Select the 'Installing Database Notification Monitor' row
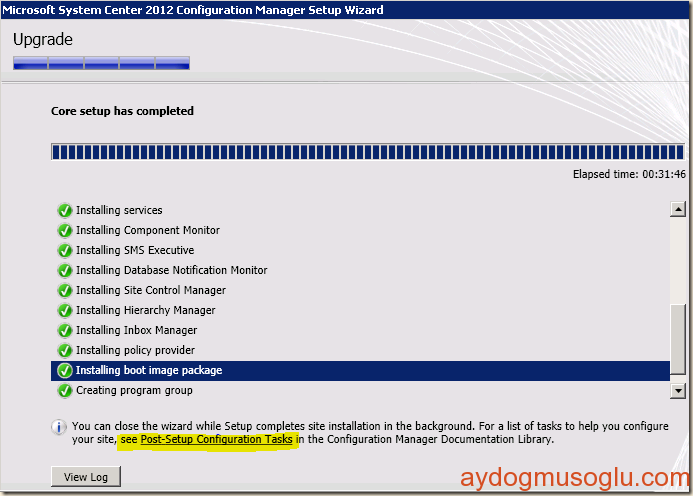Image resolution: width=693 pixels, height=496 pixels. [x=360, y=270]
